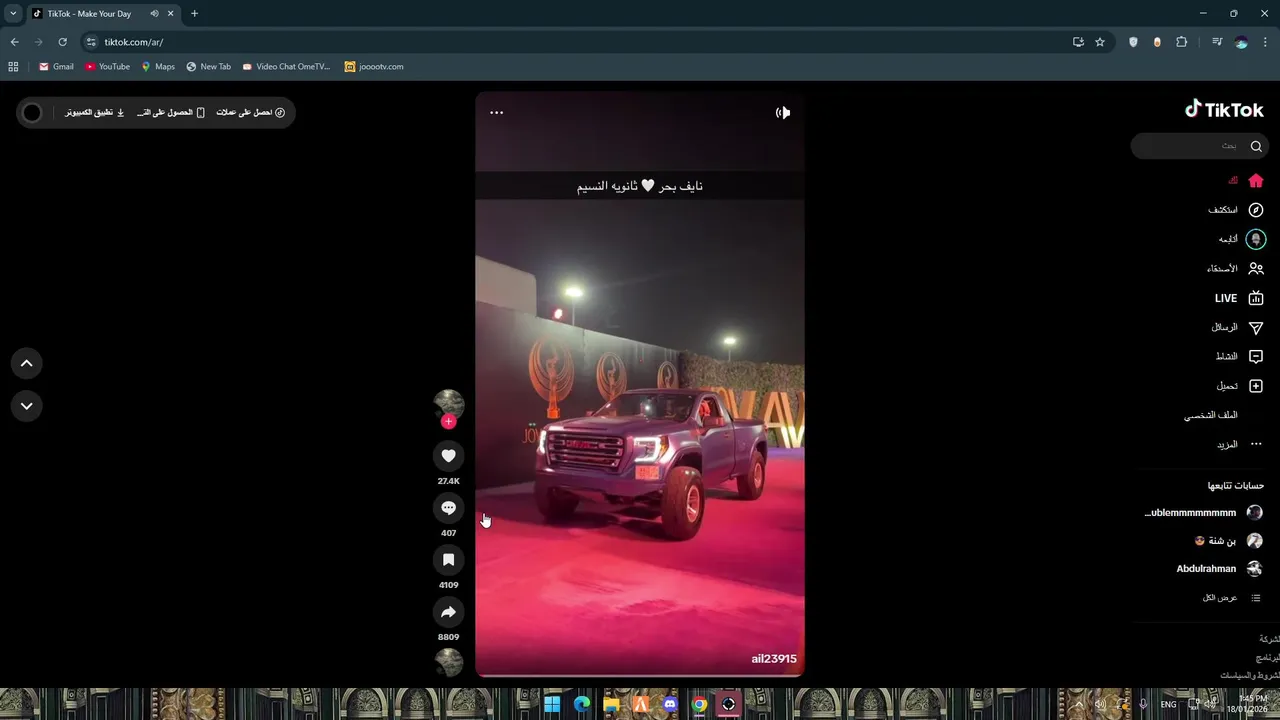Open the Following tab (أتابعه)
Screen dimensions: 1280x720
pos(1241,239)
